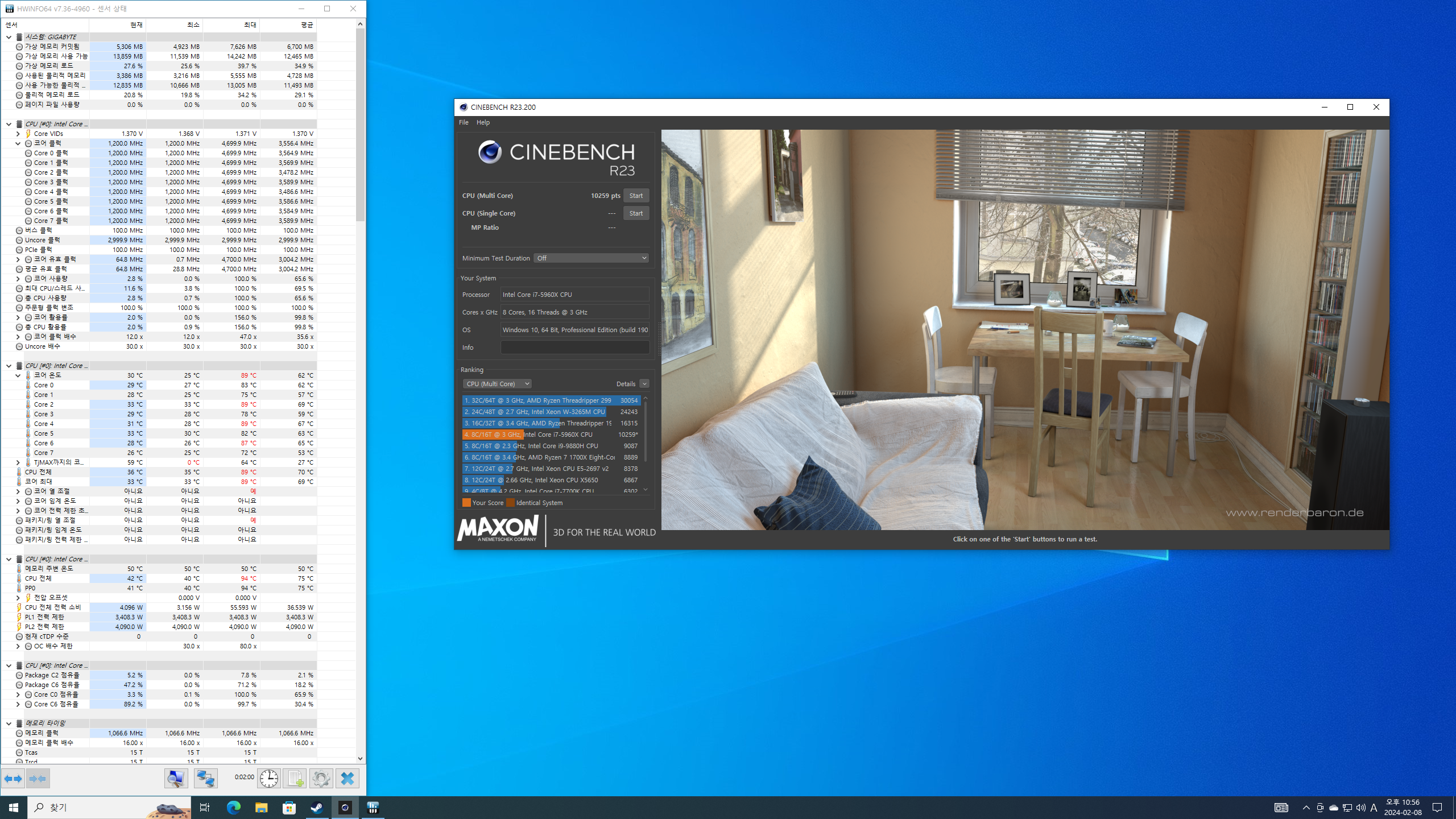Click the network remote monitoring computers icon
Viewport: 1456px width, 819px height.
click(205, 779)
